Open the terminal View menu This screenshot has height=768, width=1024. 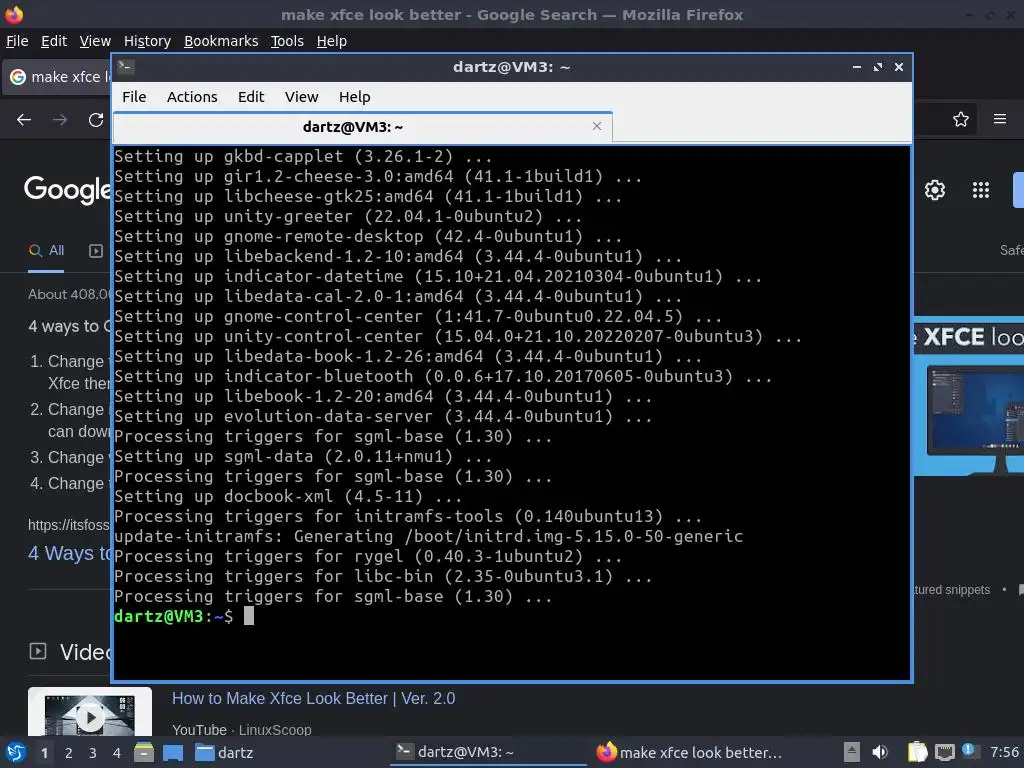tap(301, 97)
